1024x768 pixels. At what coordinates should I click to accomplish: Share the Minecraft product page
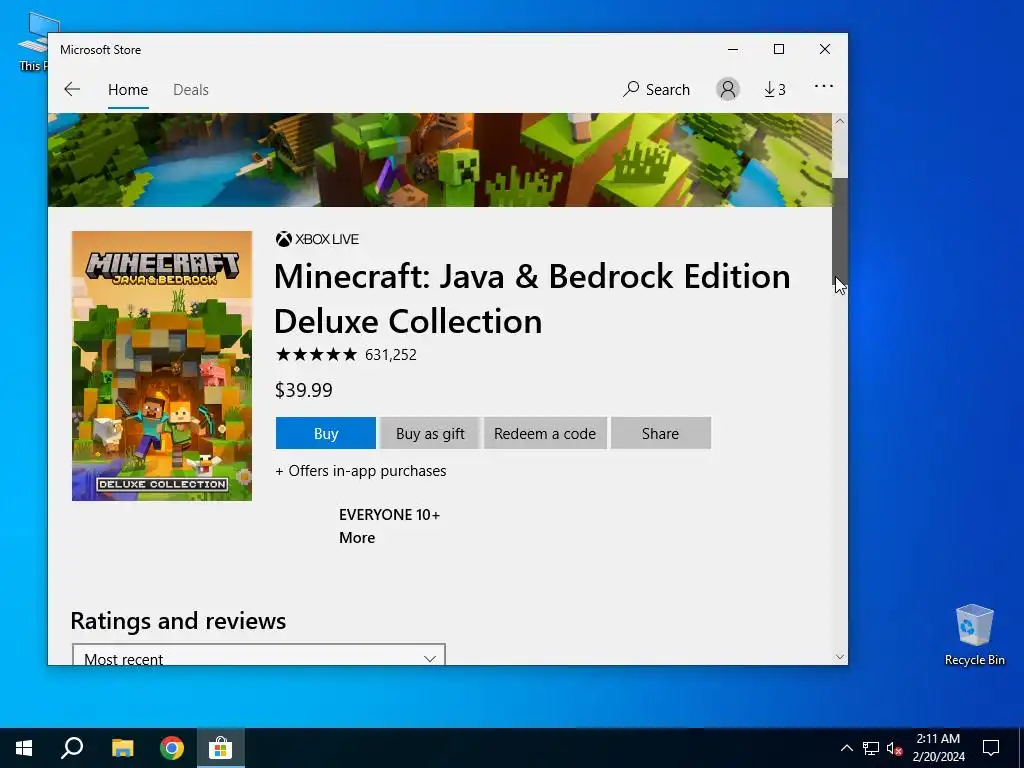[660, 433]
